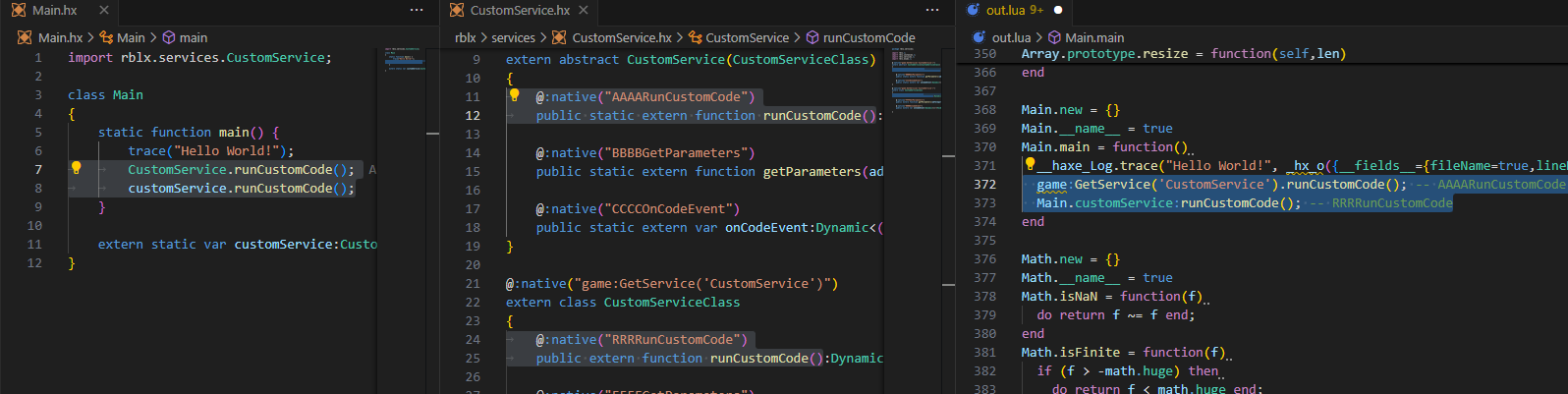1568x394 pixels.
Task: Switch to the out.lua editor tab
Action: 1014,10
